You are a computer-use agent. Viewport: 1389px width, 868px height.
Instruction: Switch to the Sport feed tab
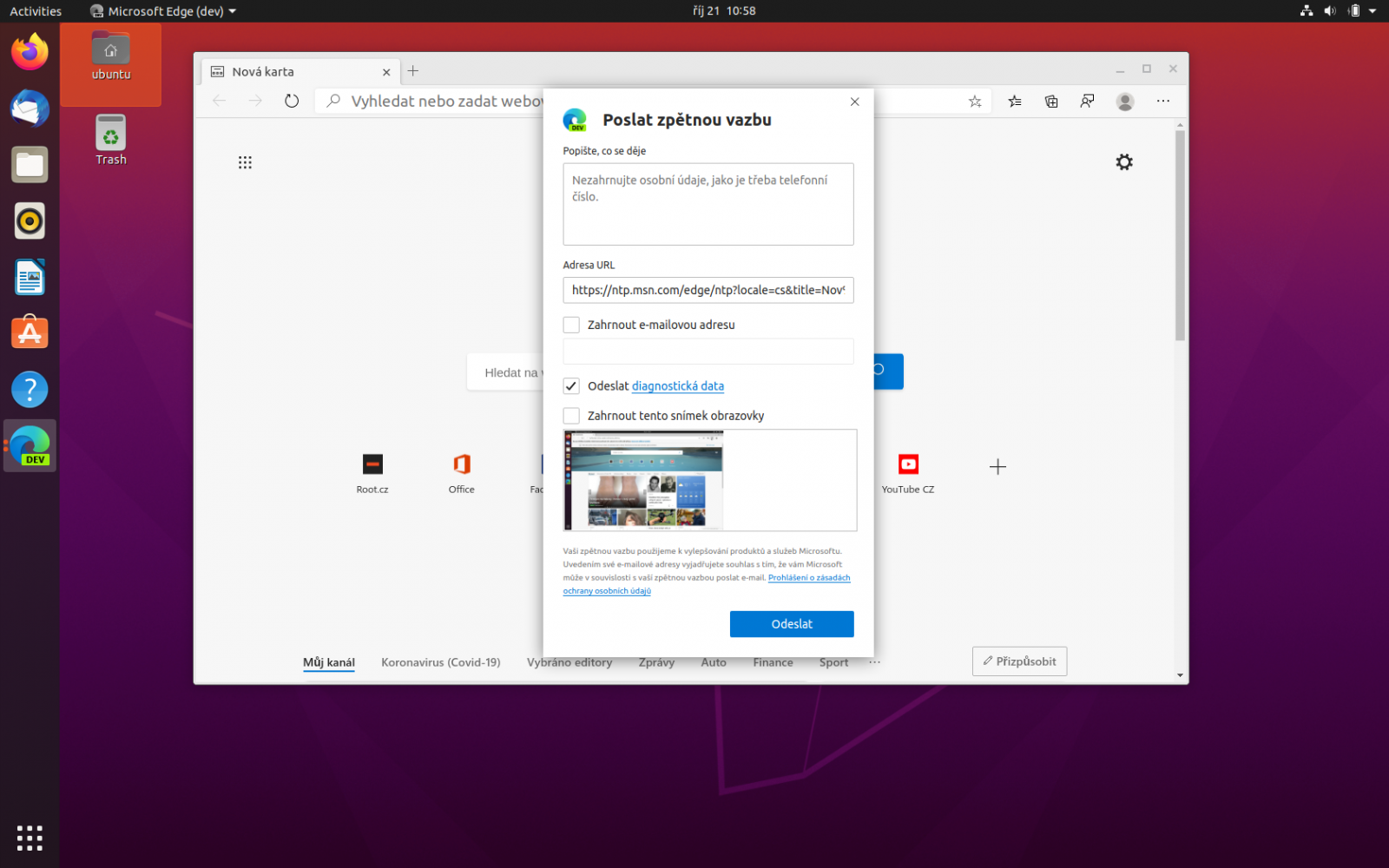click(x=833, y=661)
